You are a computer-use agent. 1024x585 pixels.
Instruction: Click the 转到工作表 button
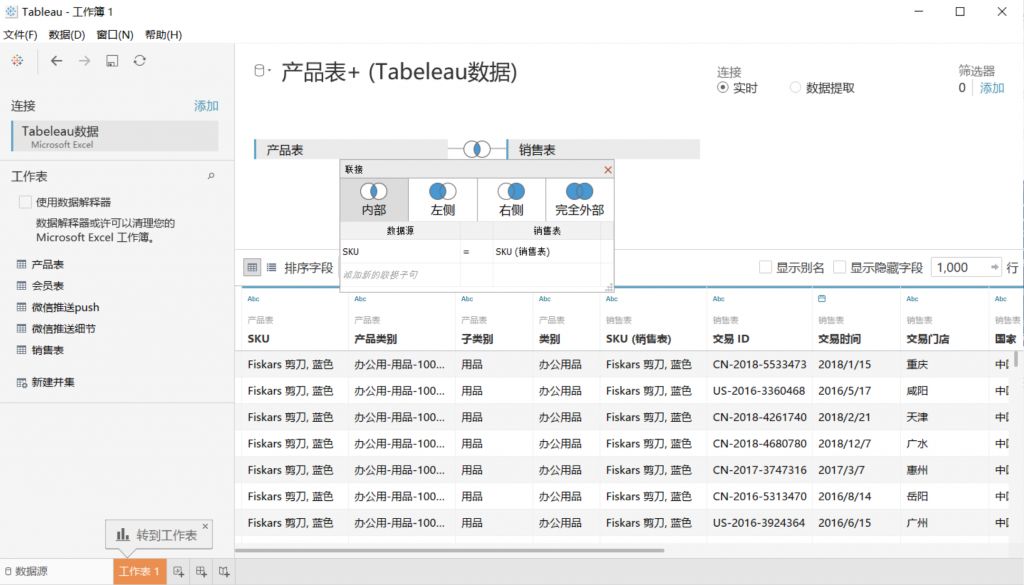click(158, 535)
